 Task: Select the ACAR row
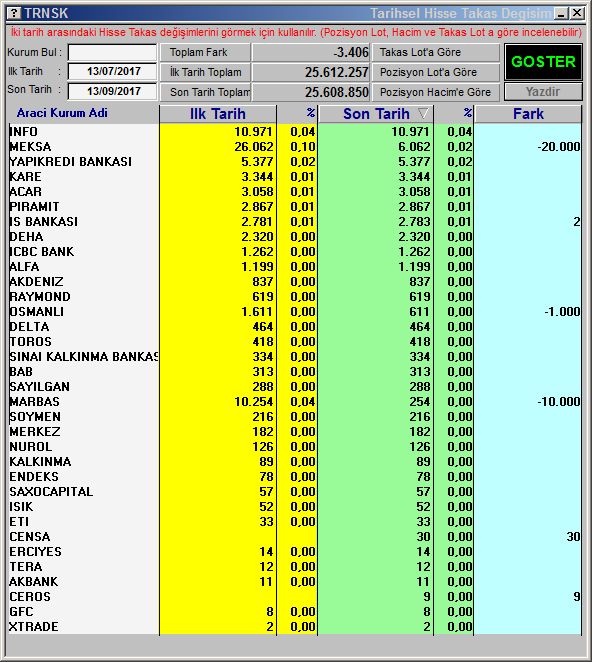tap(295, 192)
